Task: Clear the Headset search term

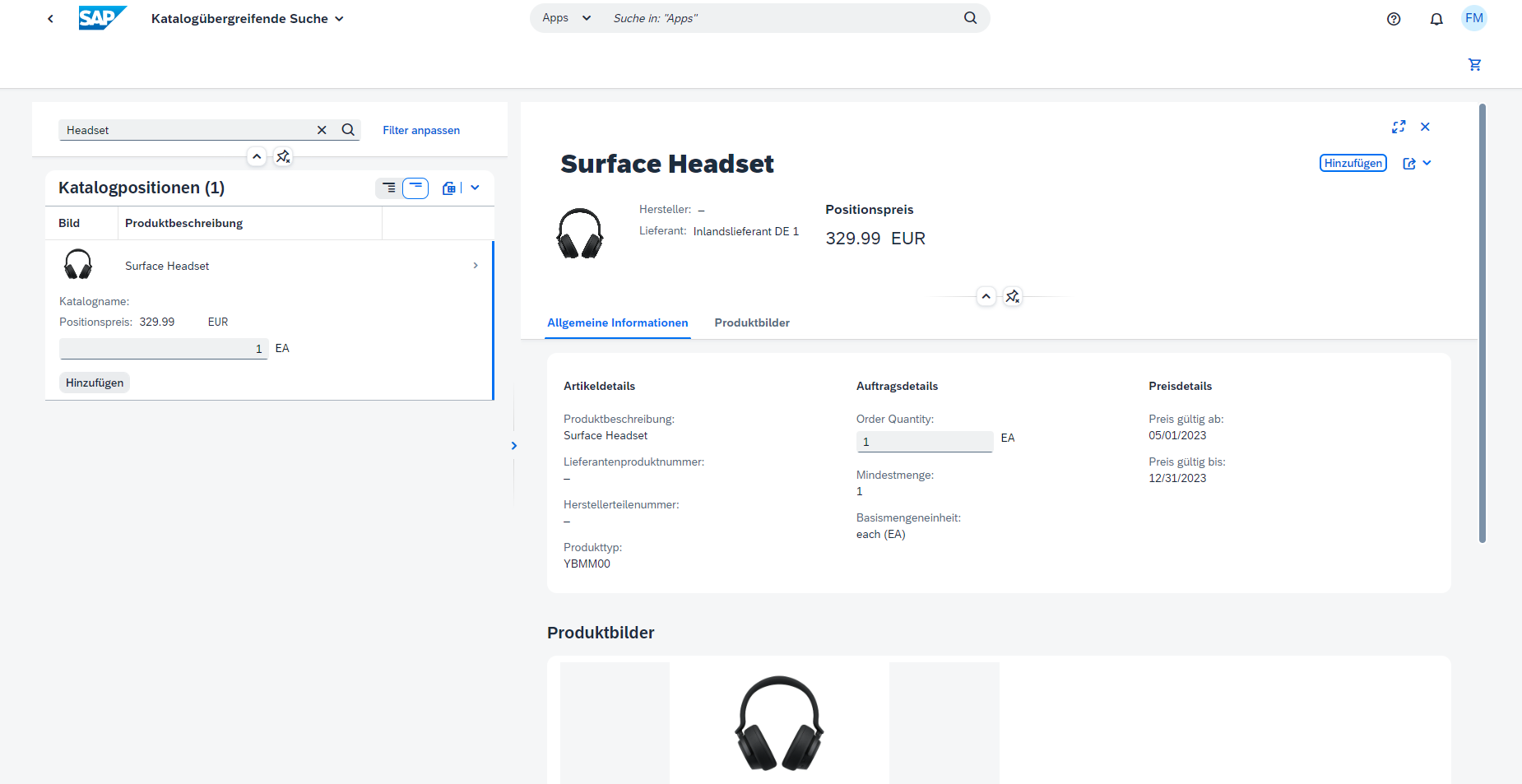Action: click(x=322, y=130)
